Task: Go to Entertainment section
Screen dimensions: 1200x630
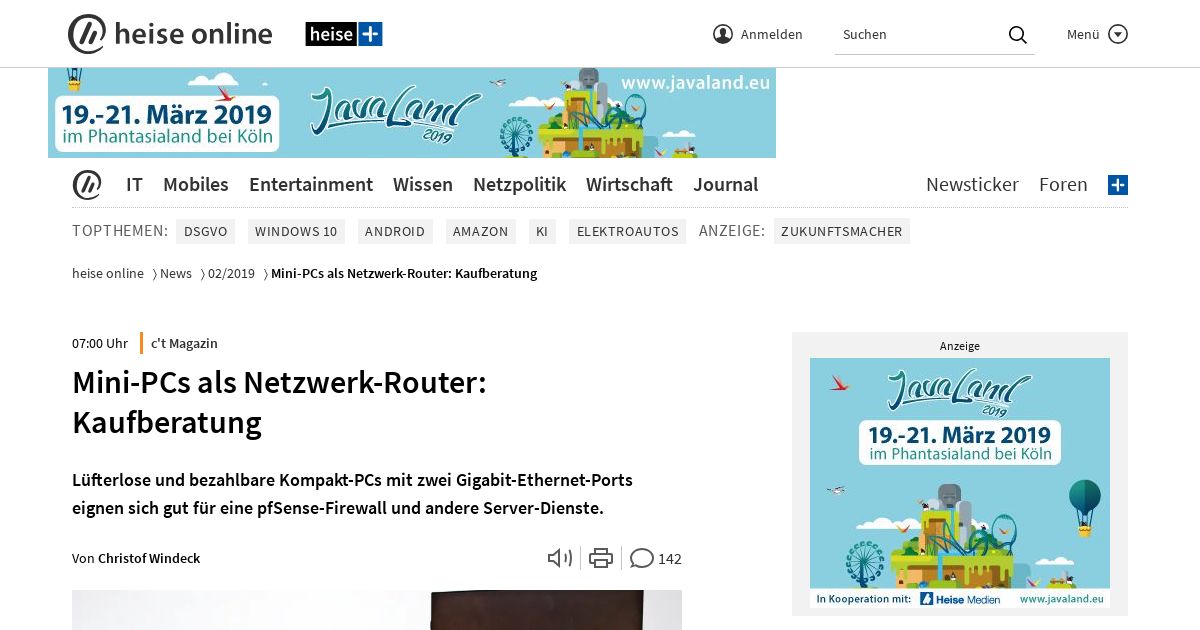Action: tap(311, 184)
